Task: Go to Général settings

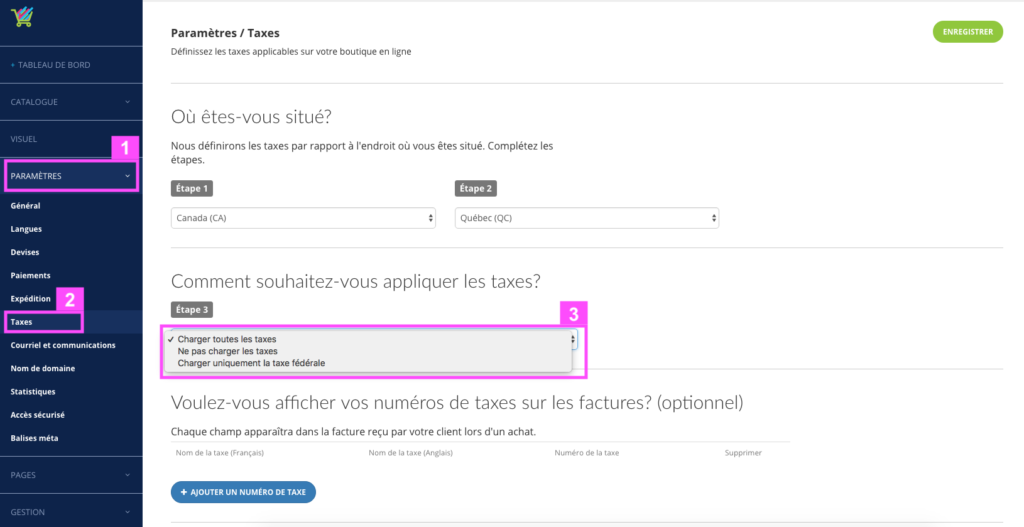Action: pyautogui.click(x=25, y=206)
